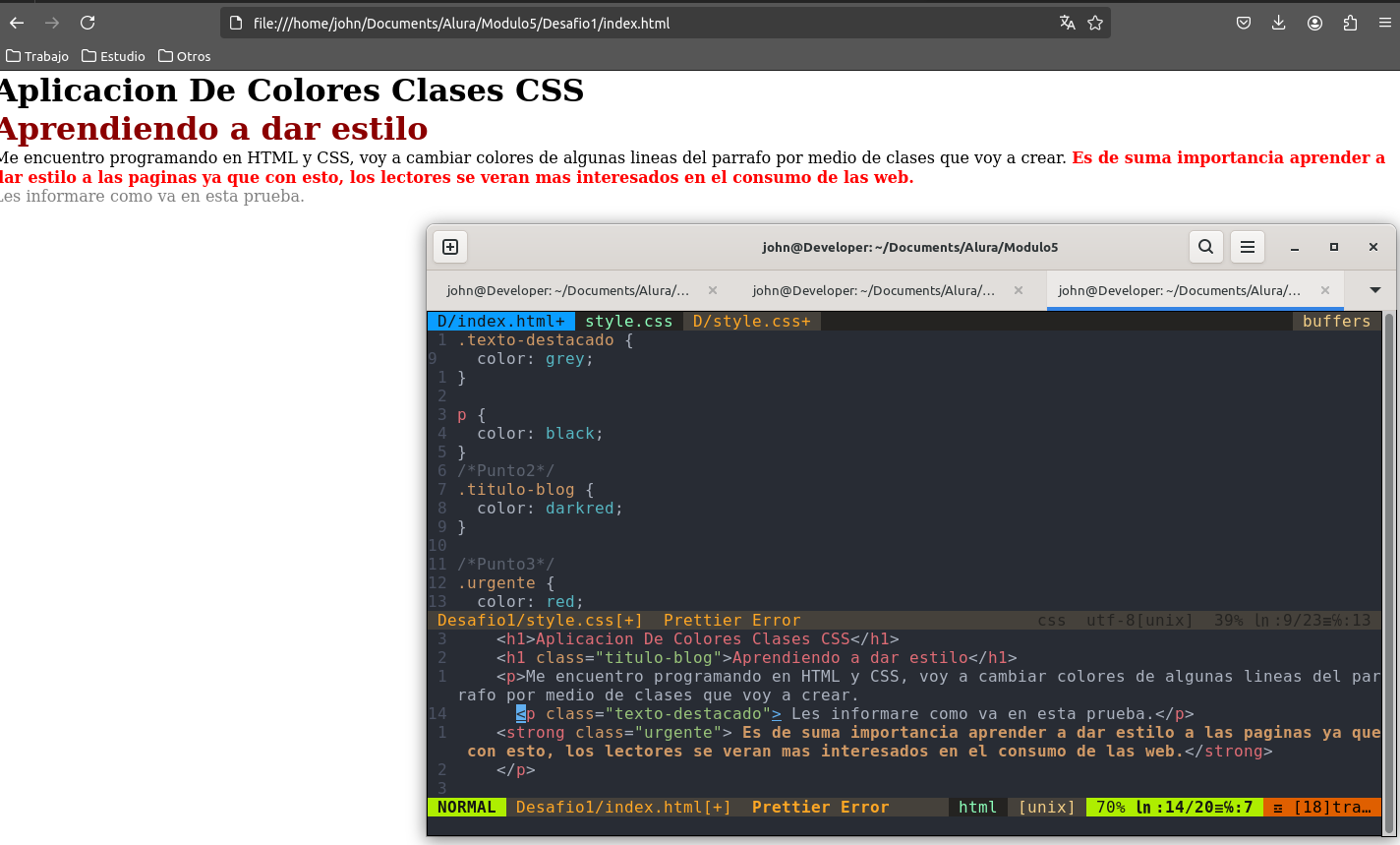The image size is (1400, 845).
Task: Click the color: black declaration
Action: (x=541, y=434)
